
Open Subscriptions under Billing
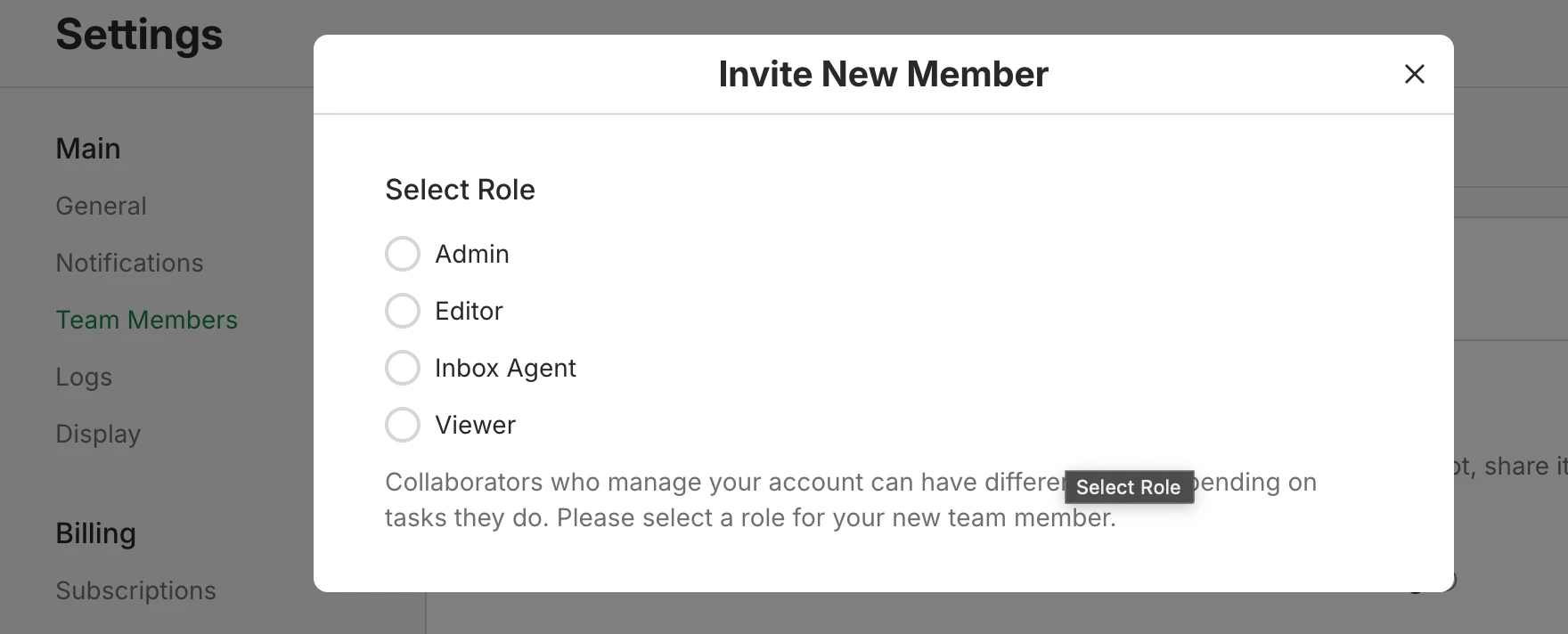135,590
